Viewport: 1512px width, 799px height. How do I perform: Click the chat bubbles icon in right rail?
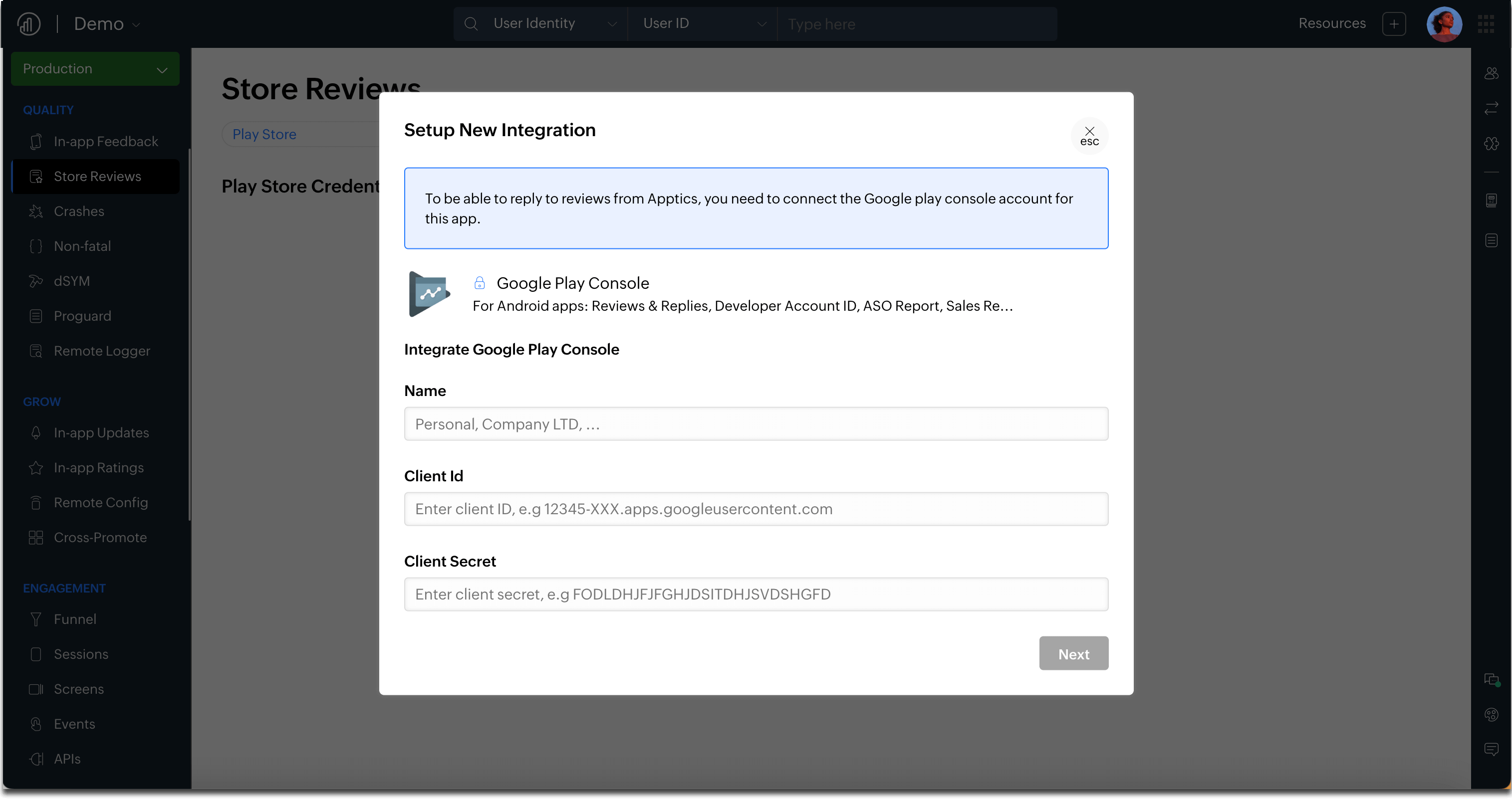click(1491, 680)
